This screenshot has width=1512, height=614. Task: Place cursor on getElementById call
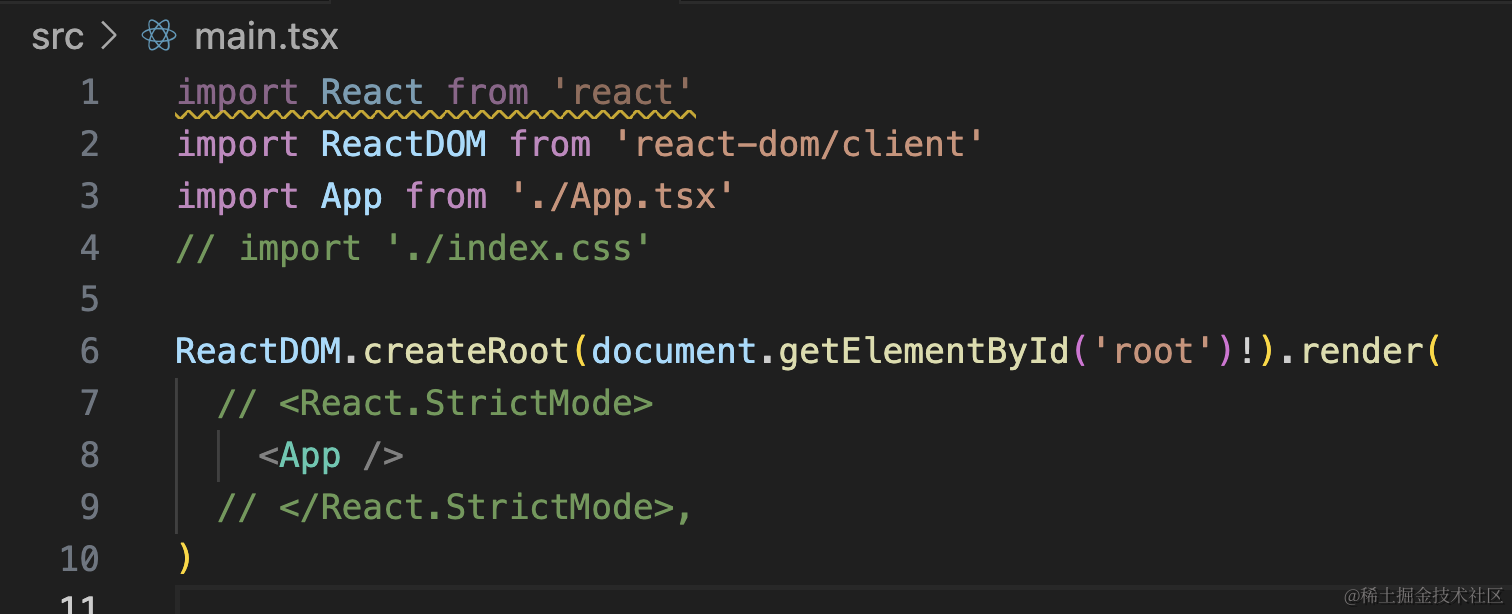click(924, 351)
